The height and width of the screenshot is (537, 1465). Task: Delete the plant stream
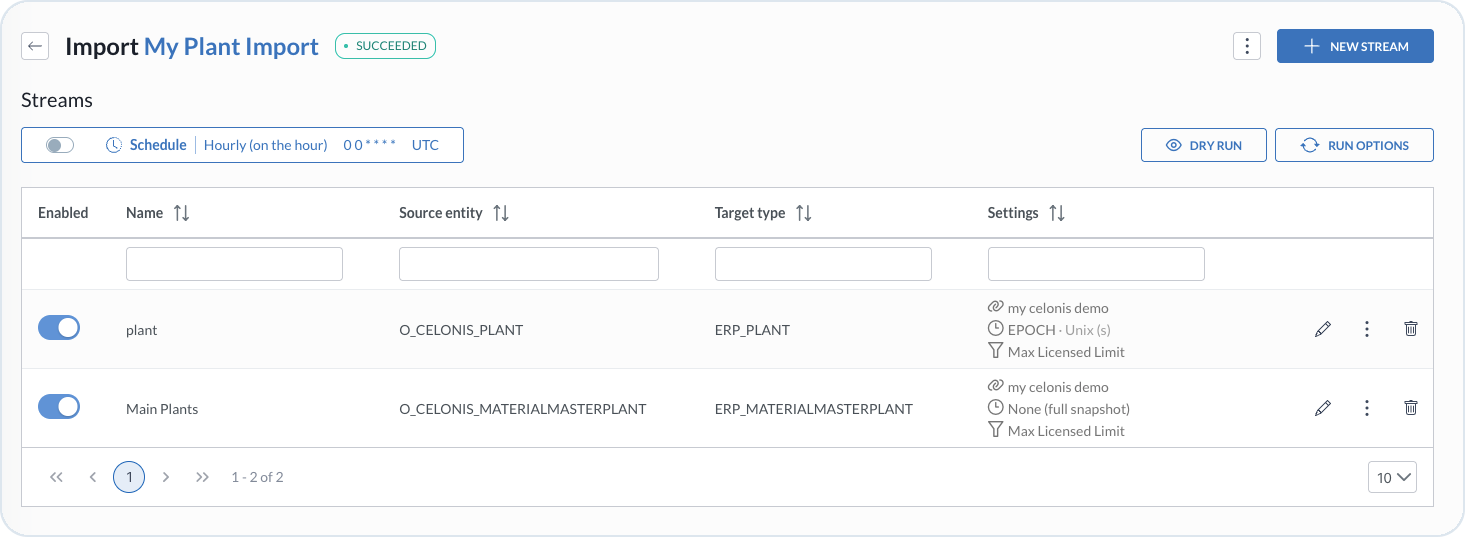[1410, 328]
